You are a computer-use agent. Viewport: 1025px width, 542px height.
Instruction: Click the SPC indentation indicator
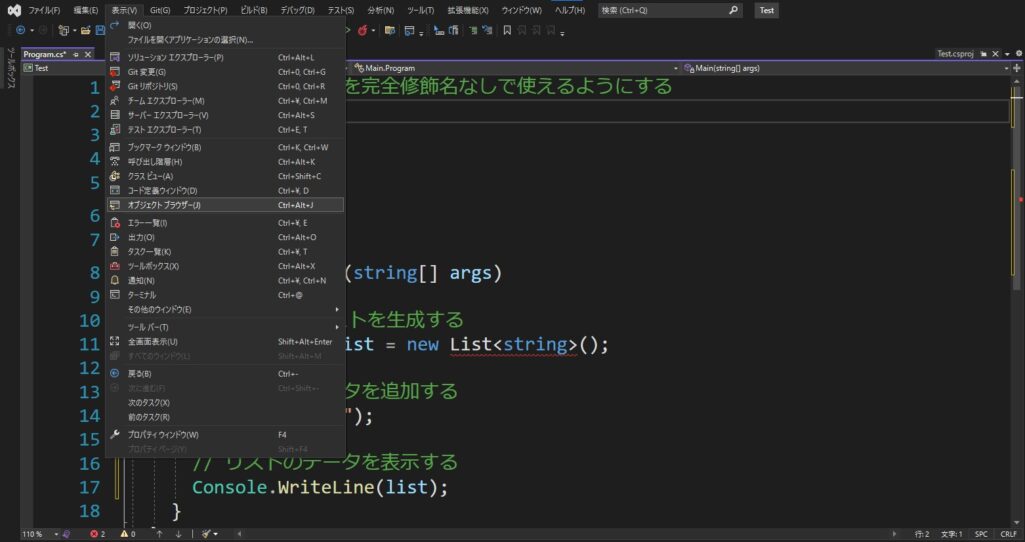[981, 534]
